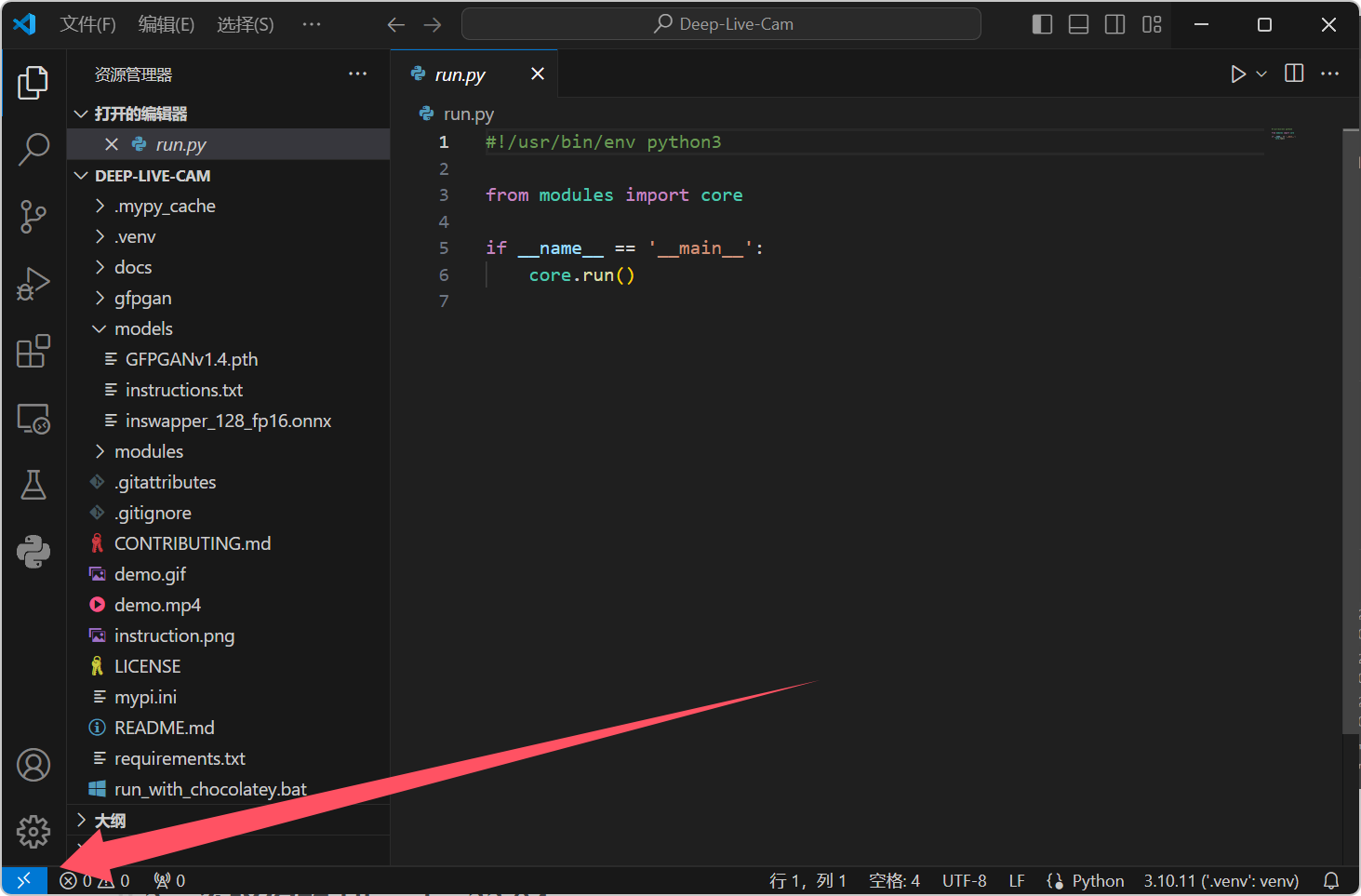Open Explorer panel More Actions ellipsis

pos(357,74)
